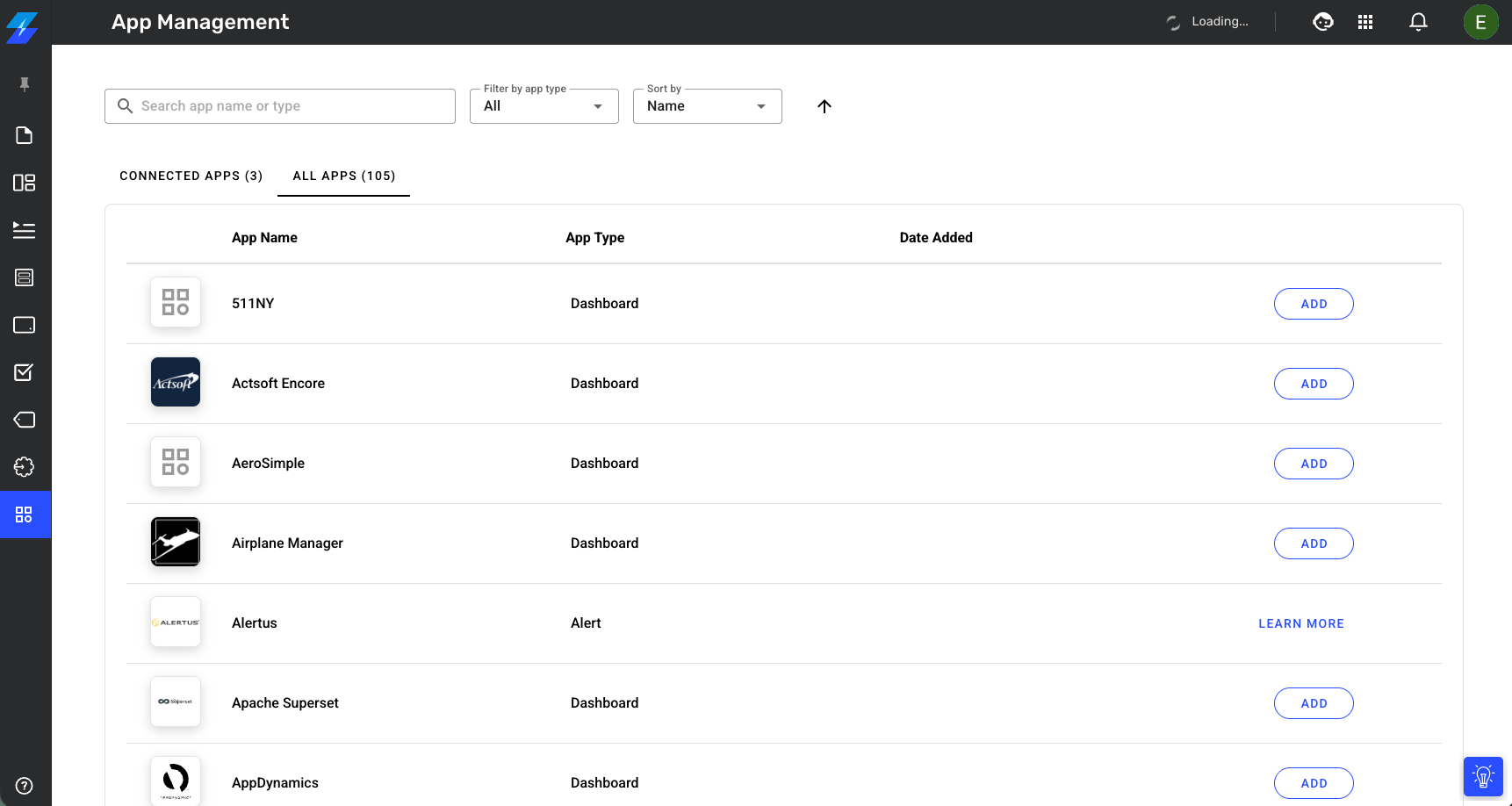Click the Apache Superset name text
1512x806 pixels.
[285, 703]
